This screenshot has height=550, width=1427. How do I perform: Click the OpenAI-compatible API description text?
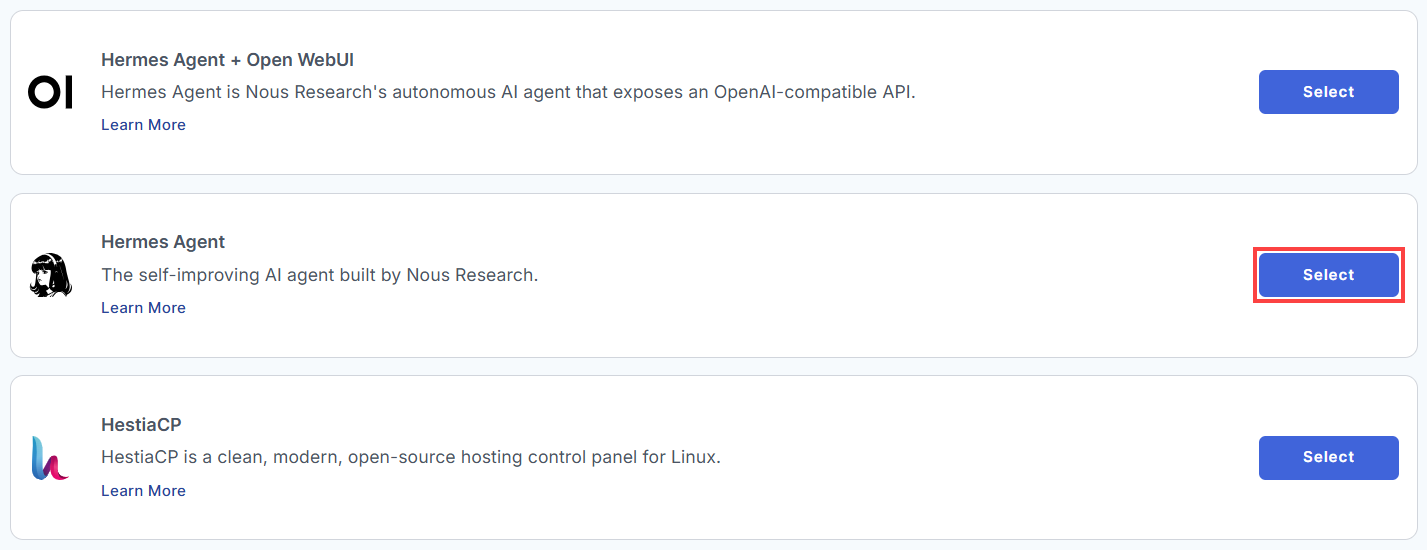tap(508, 92)
